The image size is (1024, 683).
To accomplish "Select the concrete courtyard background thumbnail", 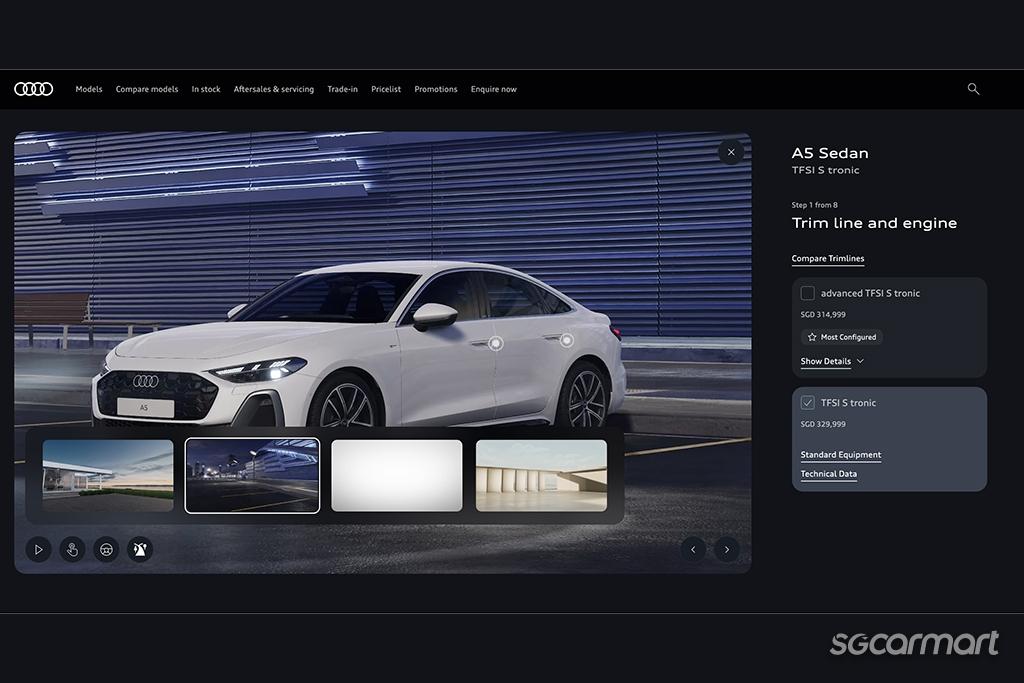I will coord(541,476).
